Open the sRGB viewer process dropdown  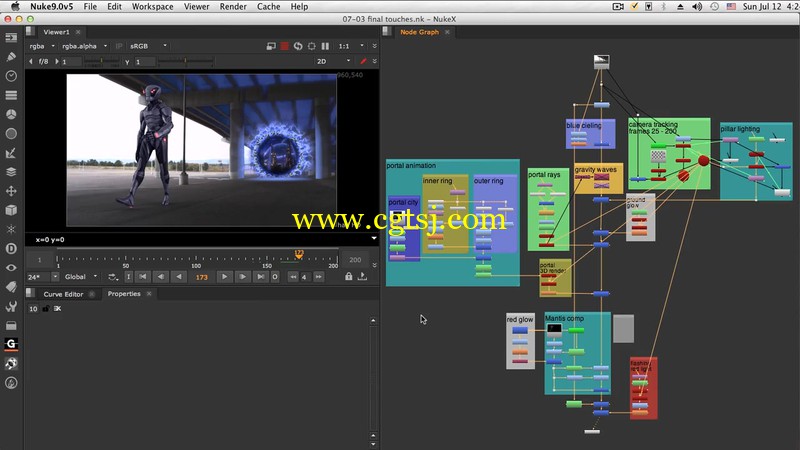click(x=148, y=46)
